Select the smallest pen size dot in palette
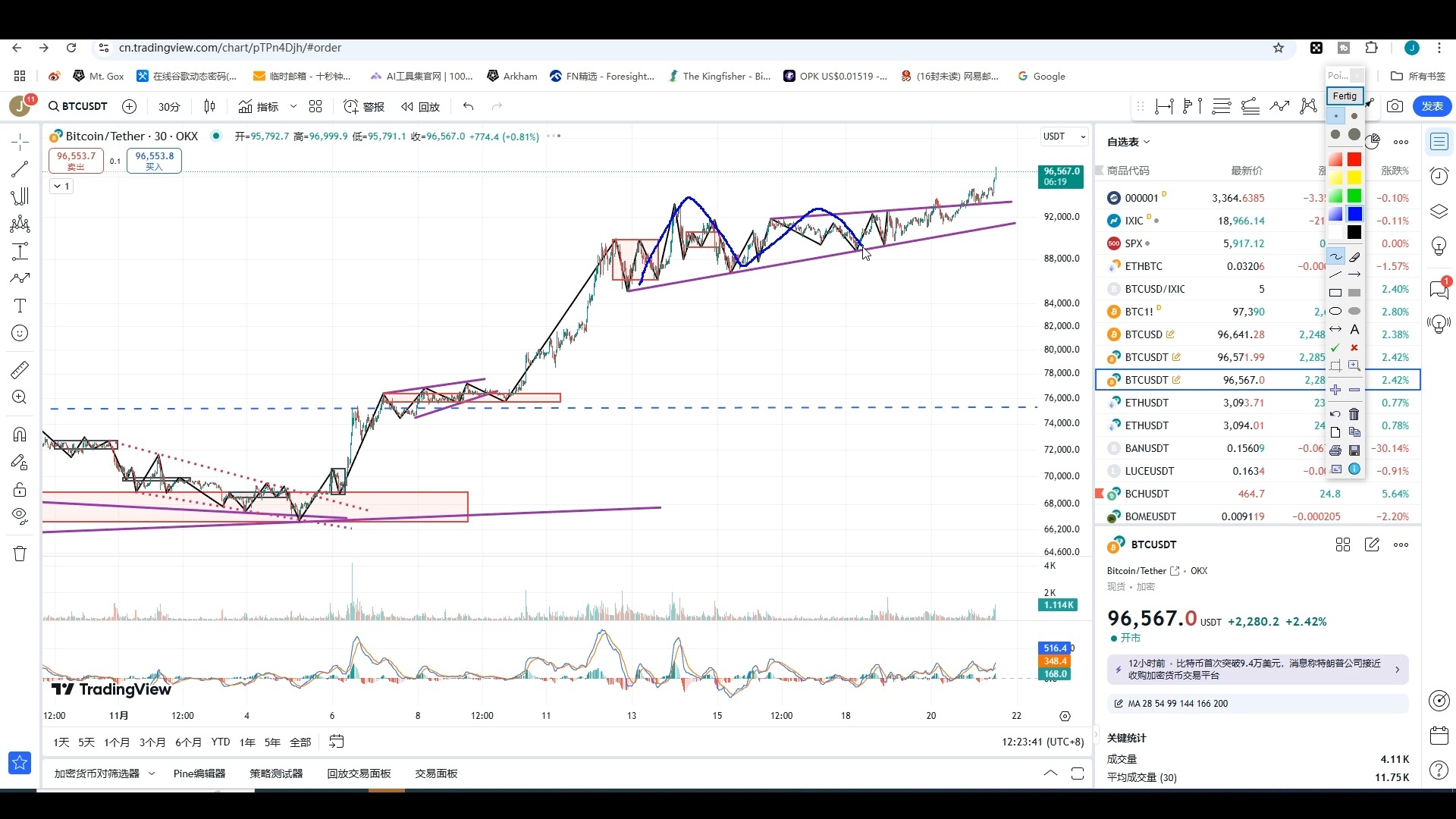The width and height of the screenshot is (1456, 819). [x=1336, y=116]
